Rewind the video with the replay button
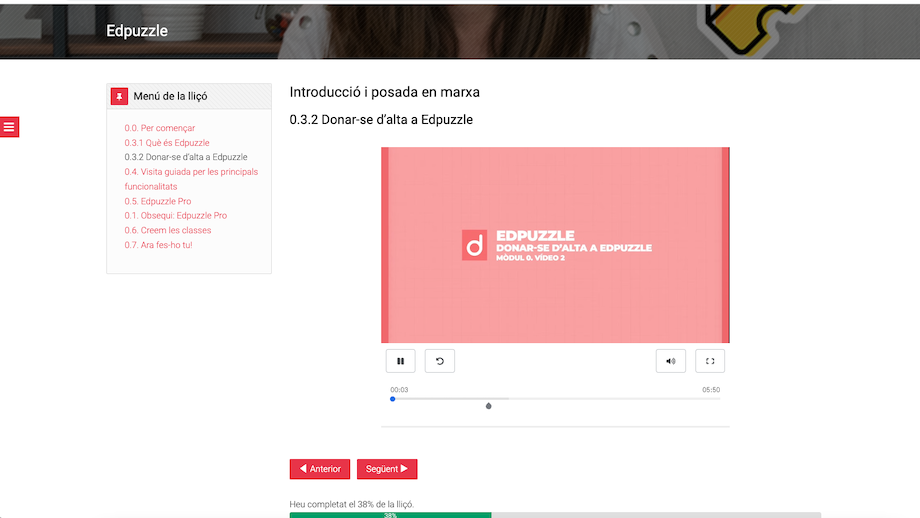 click(x=439, y=361)
